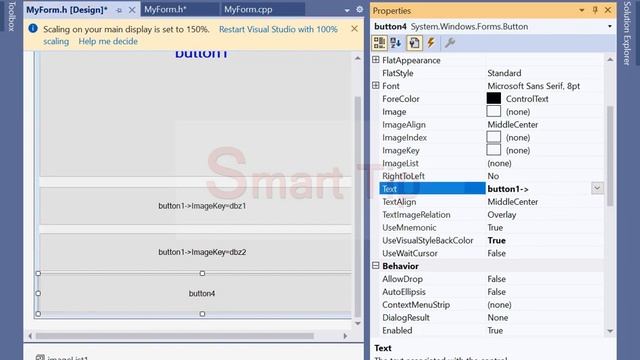Screen dimensions: 640x360
Task: Open the document tabs overflow dropdown
Action: 347,11
